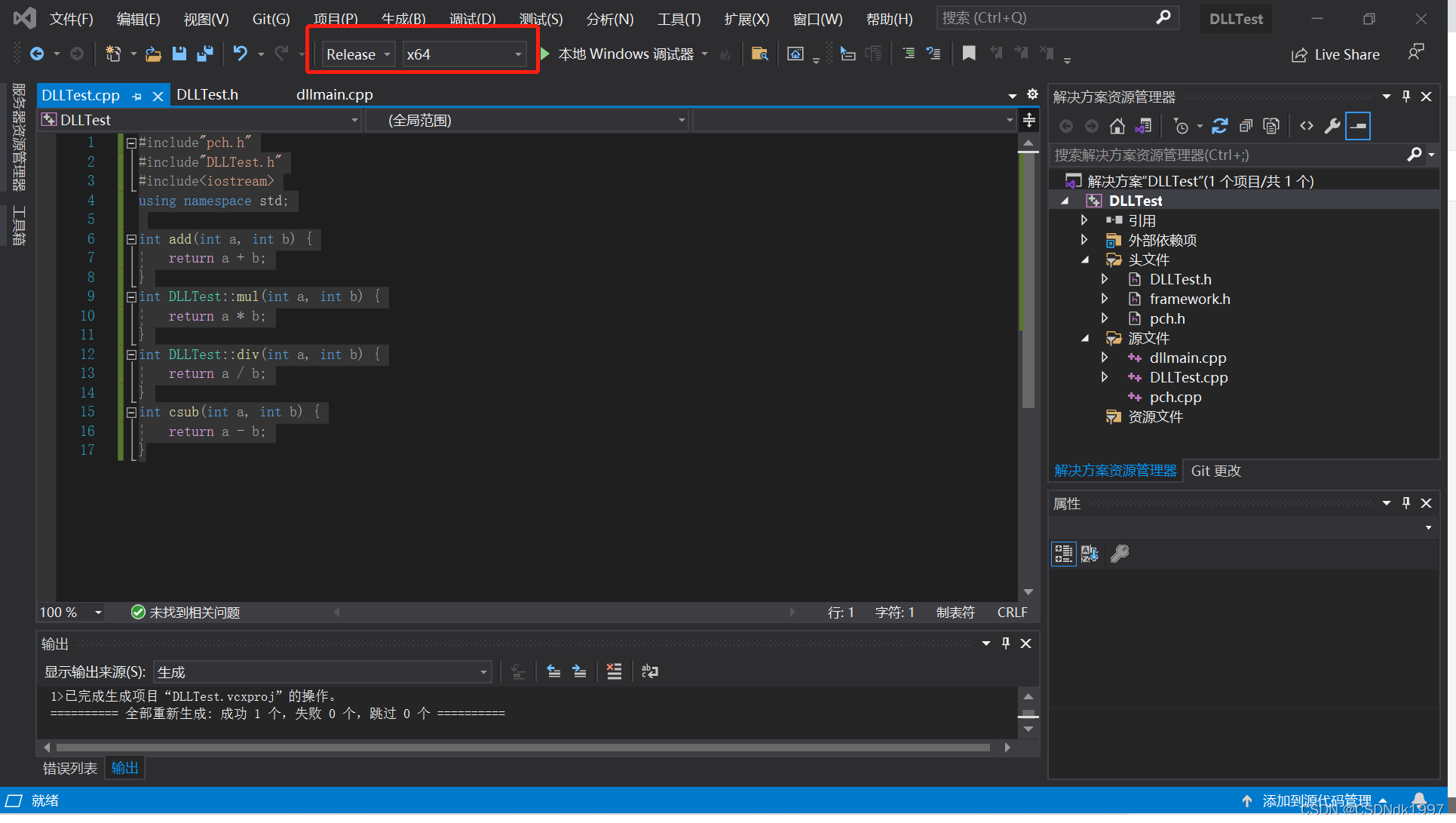Click 未找到相关问题 status indicator
The width and height of the screenshot is (1456, 823).
pyautogui.click(x=185, y=613)
